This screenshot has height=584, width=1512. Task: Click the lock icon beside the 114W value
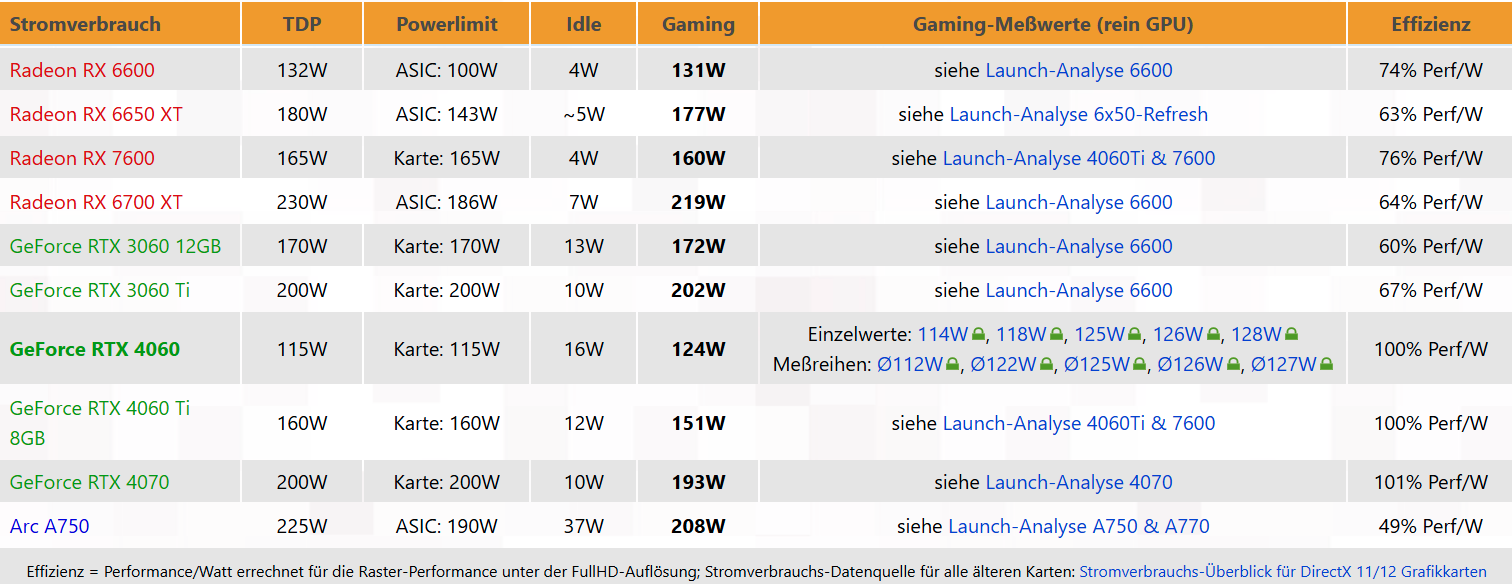(978, 334)
